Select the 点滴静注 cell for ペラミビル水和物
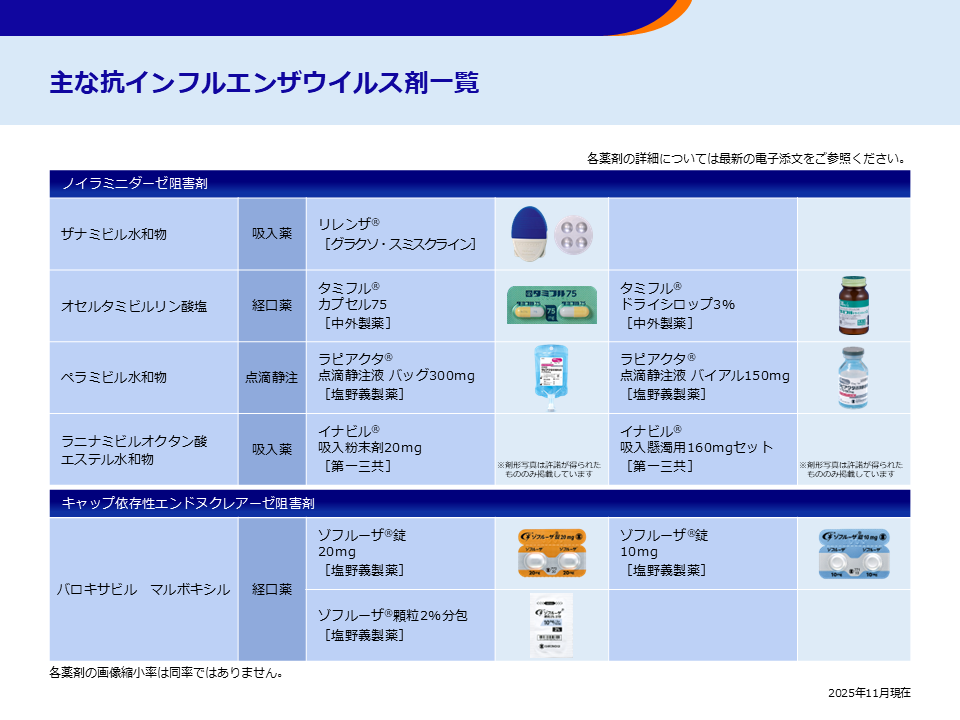Viewport: 960px width, 720px height. click(x=272, y=378)
